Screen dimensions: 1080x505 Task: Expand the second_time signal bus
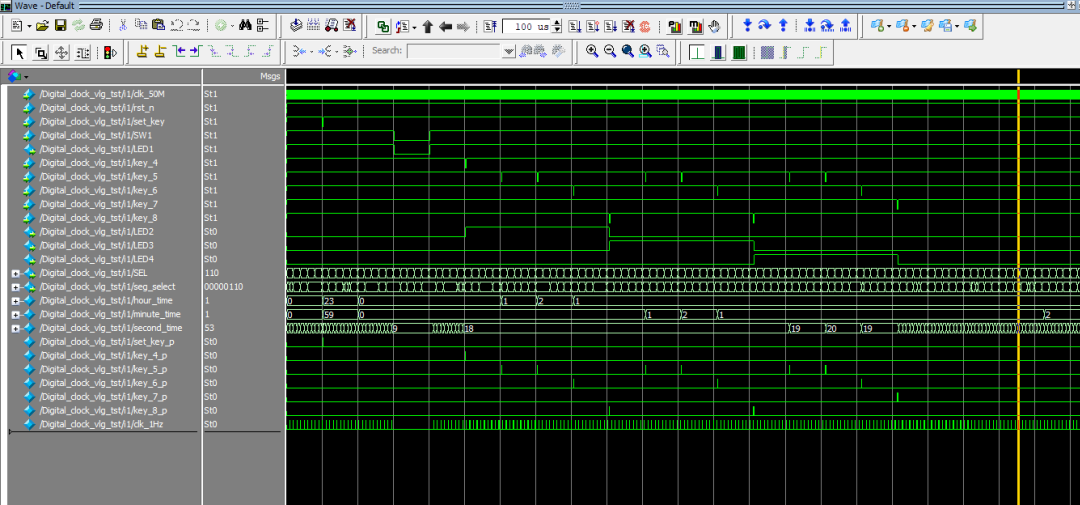click(16, 328)
